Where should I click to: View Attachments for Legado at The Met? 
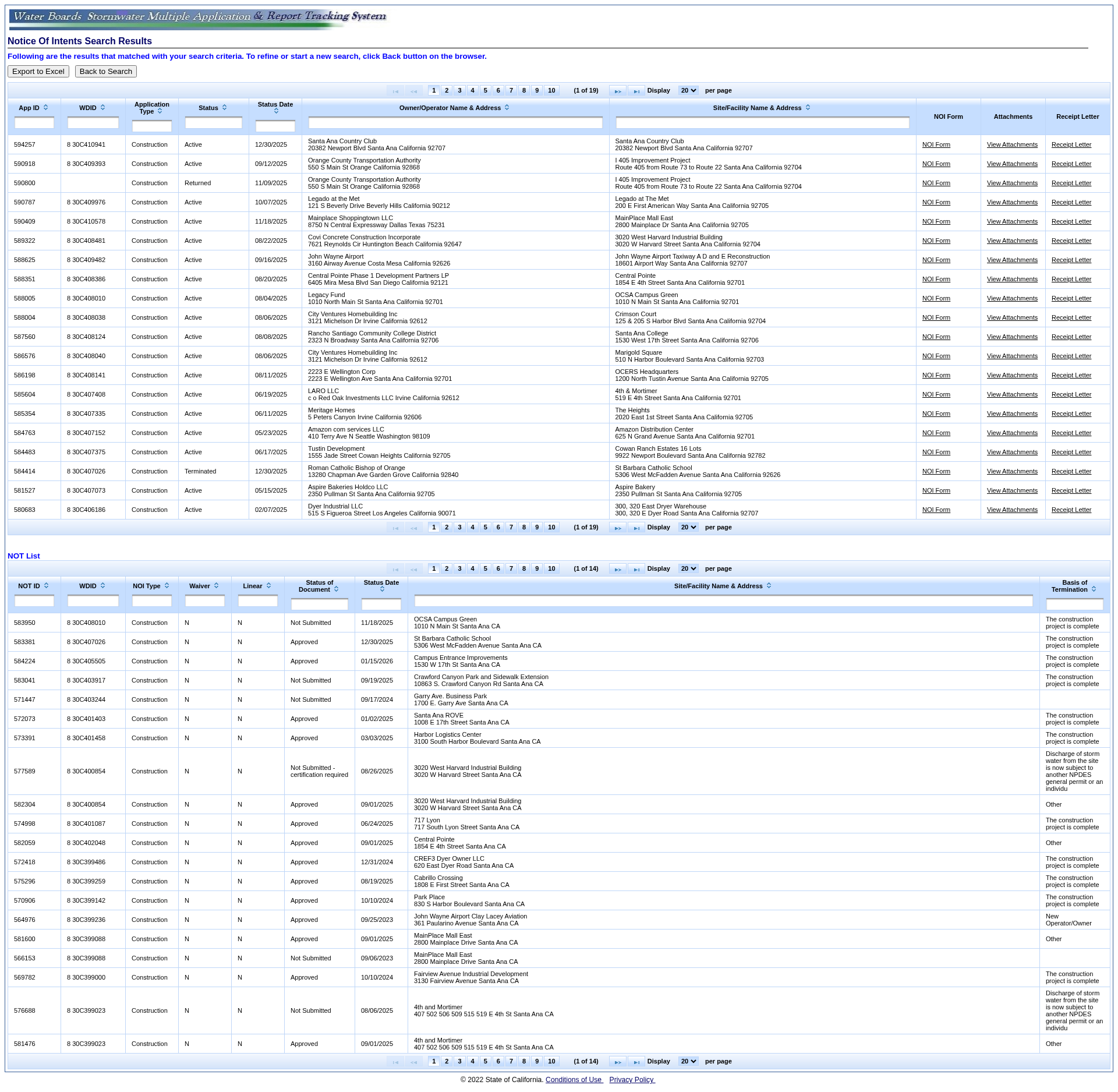coord(1011,203)
